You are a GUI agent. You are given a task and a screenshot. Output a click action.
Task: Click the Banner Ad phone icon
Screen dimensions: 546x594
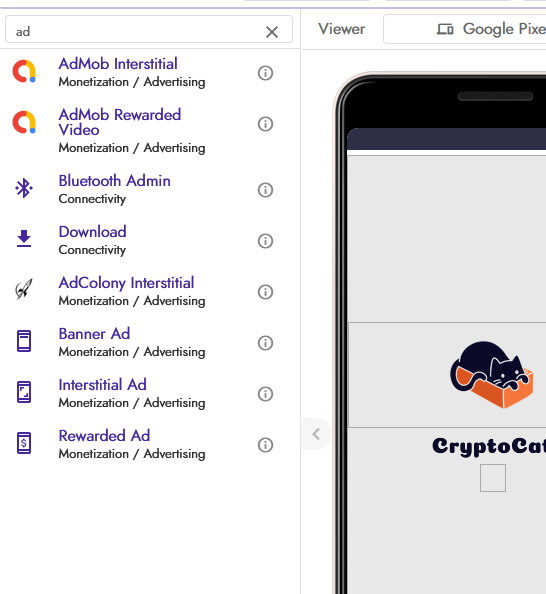(x=24, y=341)
